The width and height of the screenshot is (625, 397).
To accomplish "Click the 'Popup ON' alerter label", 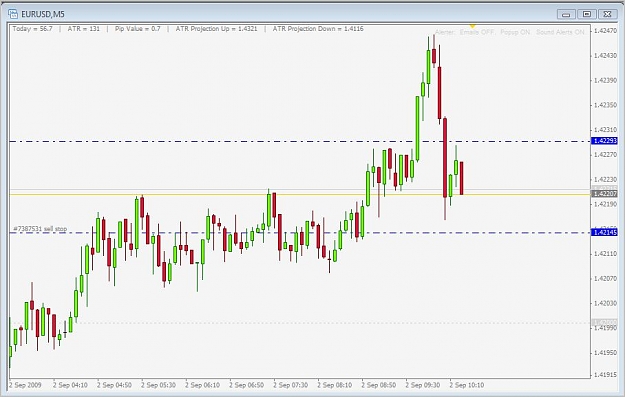I will 515,32.
